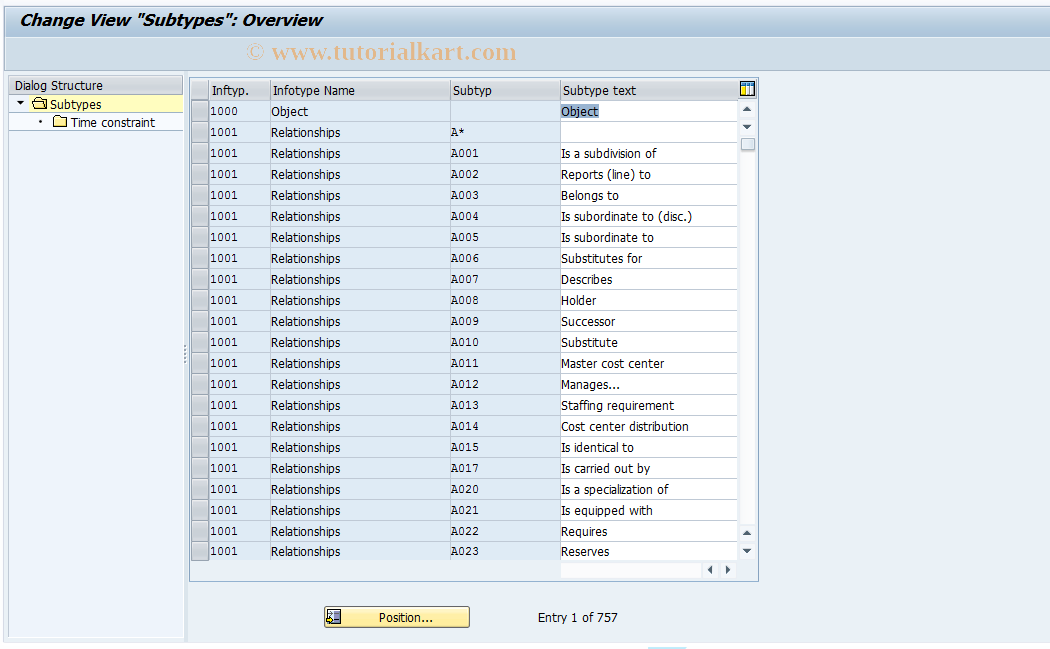Click subtype code A006 cell

pyautogui.click(x=505, y=258)
